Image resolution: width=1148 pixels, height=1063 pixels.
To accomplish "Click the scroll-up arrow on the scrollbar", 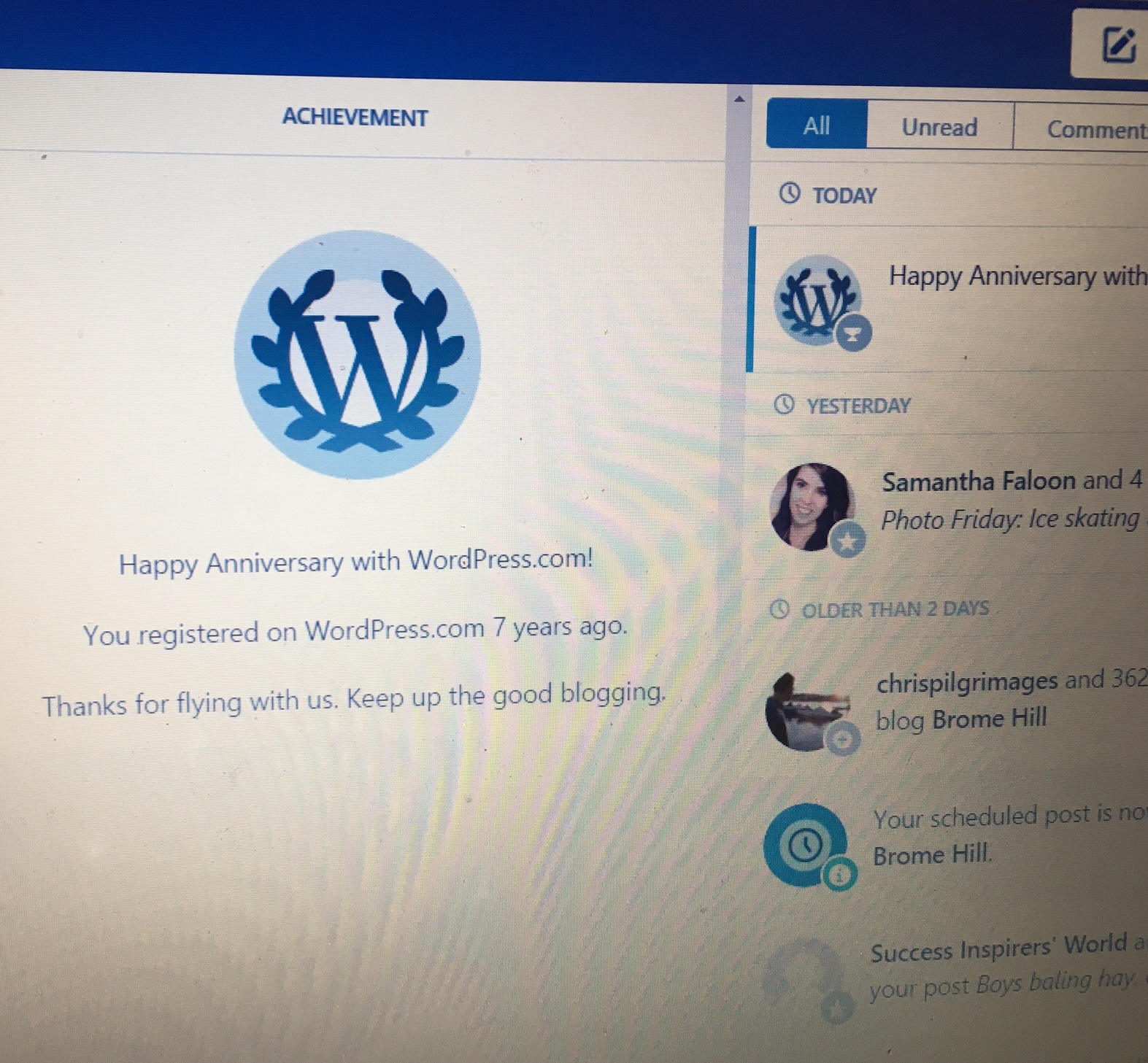I will click(739, 98).
